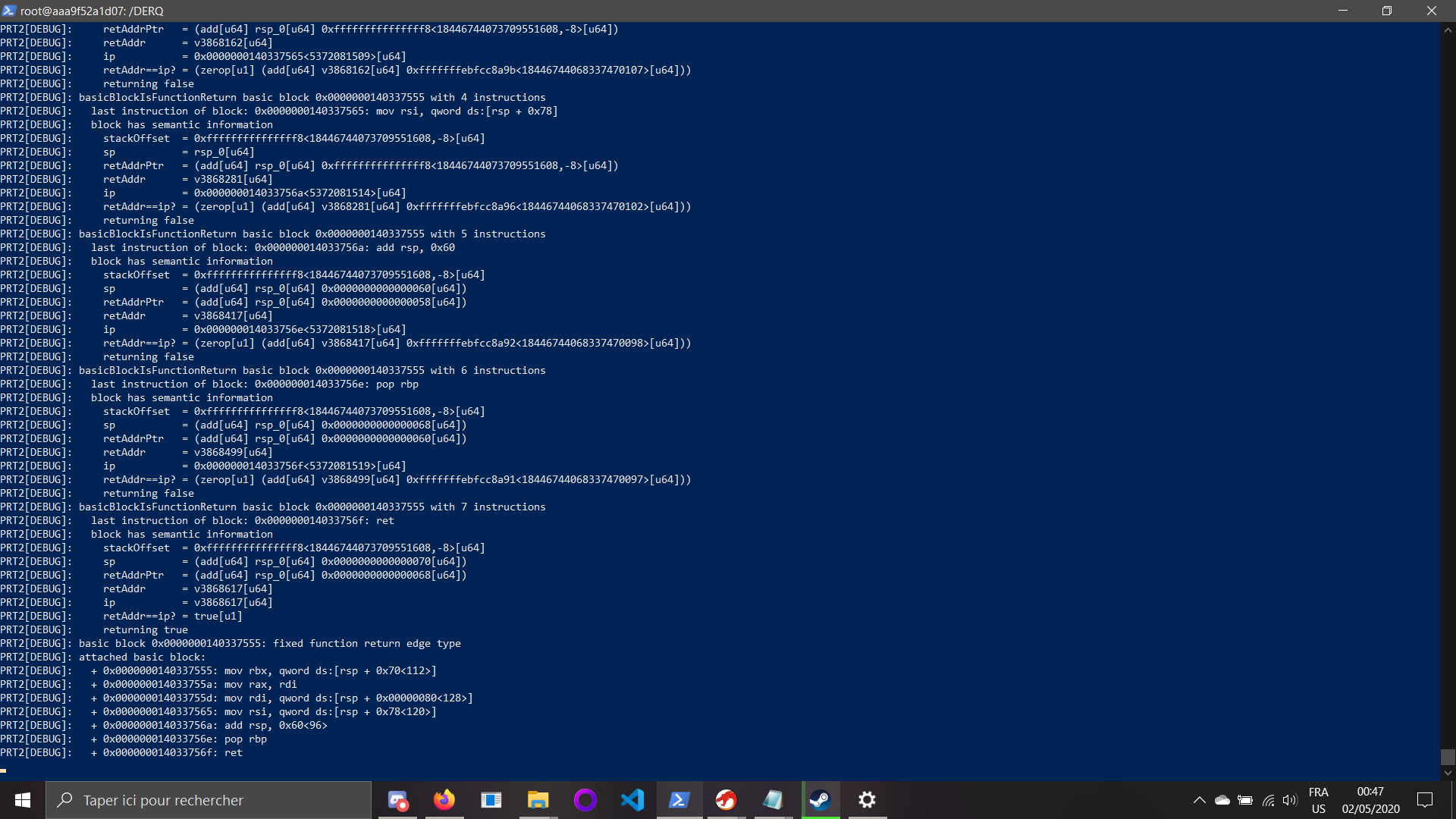
Task: Open the red dragon application on the taskbar
Action: pos(726,799)
